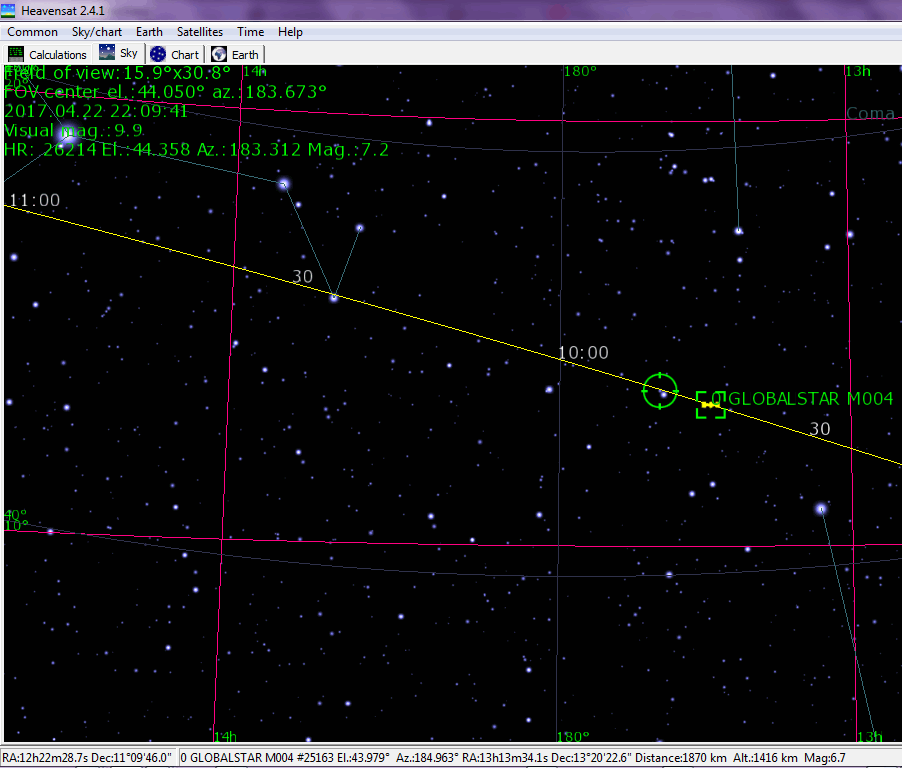
Task: Click the green crosshair target circle
Action: click(660, 390)
